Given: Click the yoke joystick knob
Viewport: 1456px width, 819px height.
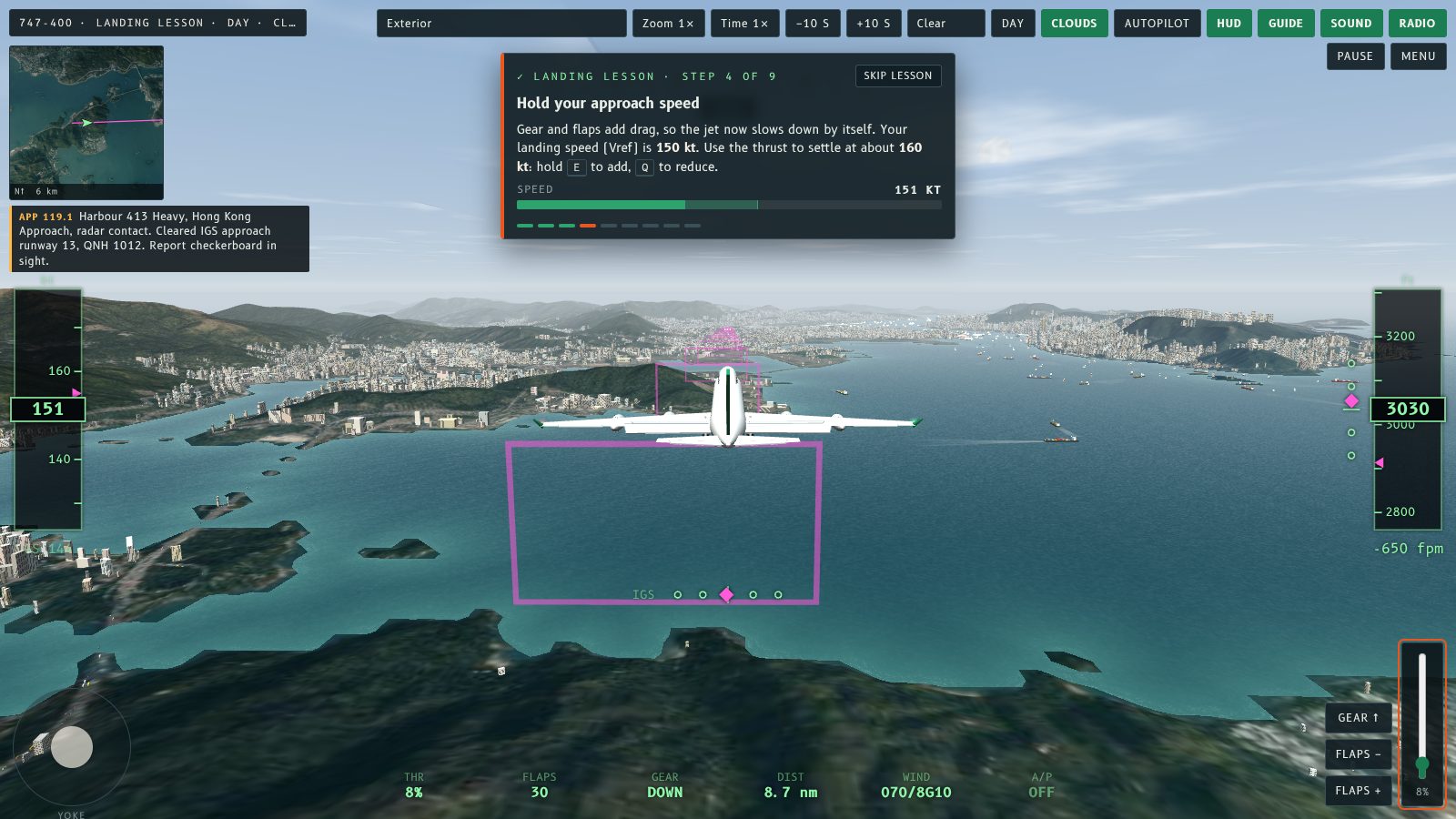Looking at the screenshot, I should [x=72, y=747].
